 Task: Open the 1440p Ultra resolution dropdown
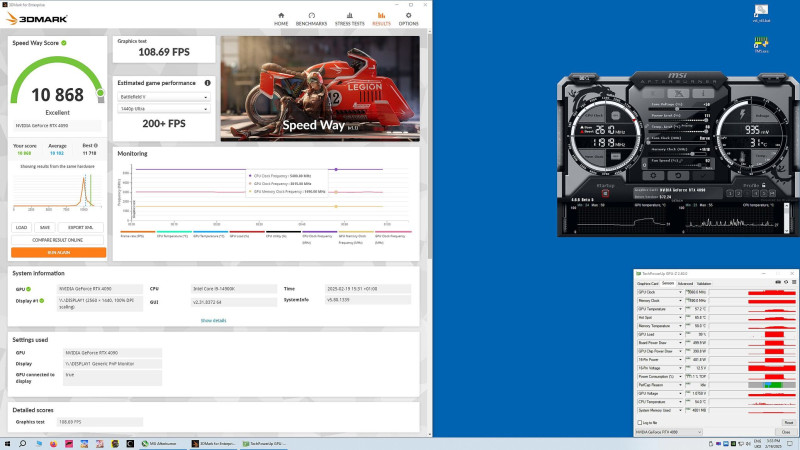(163, 109)
